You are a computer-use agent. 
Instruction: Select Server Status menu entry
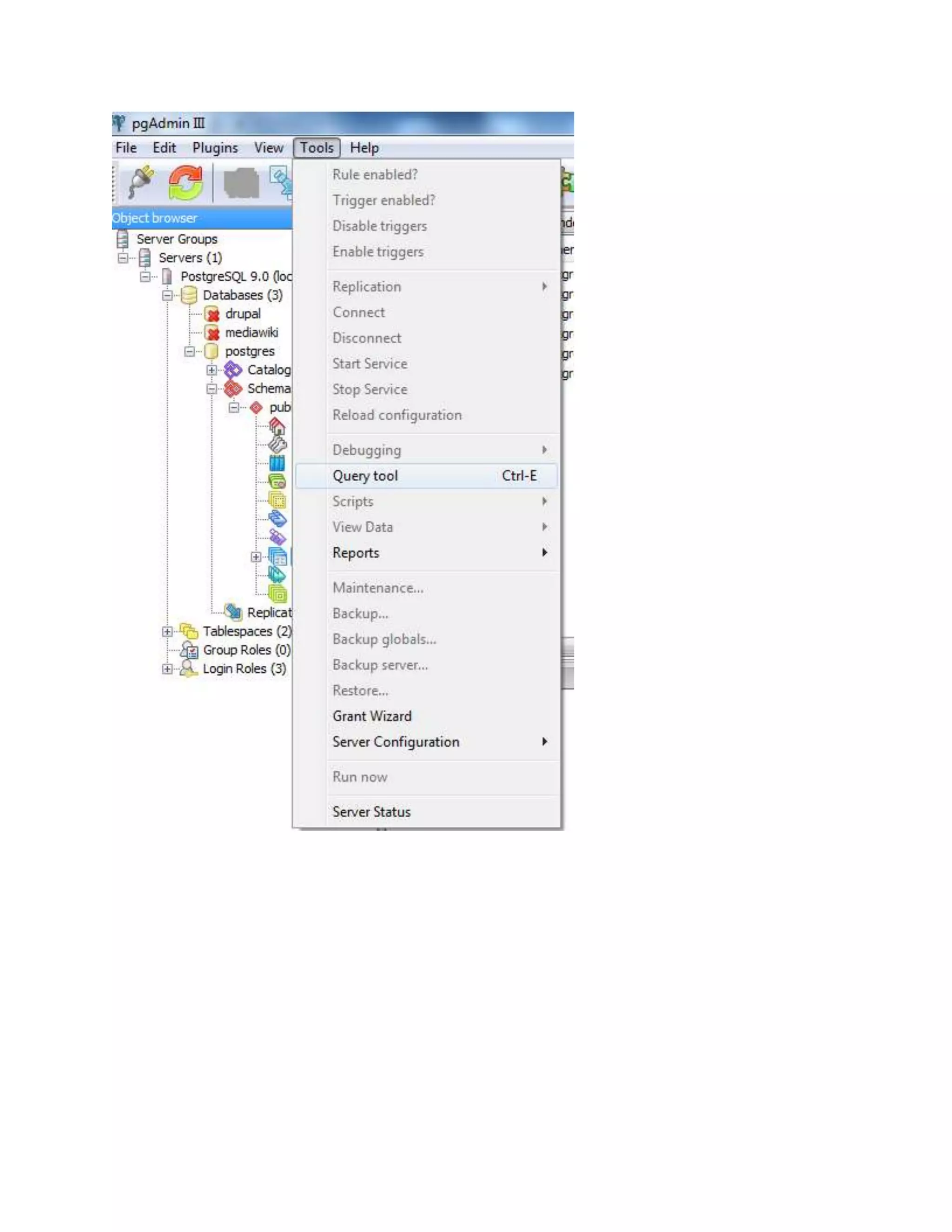point(426,812)
